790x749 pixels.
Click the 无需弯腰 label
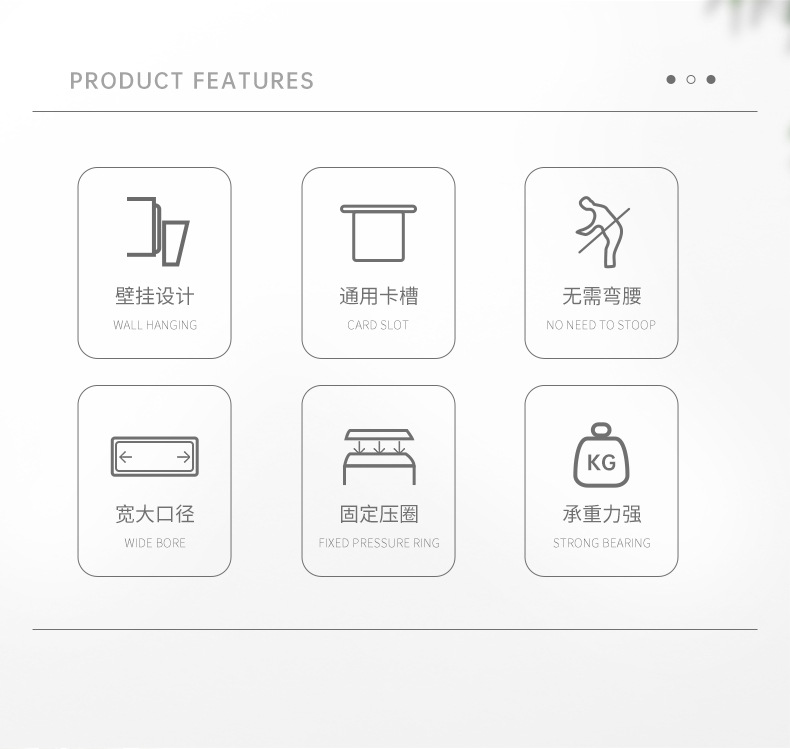pos(602,296)
